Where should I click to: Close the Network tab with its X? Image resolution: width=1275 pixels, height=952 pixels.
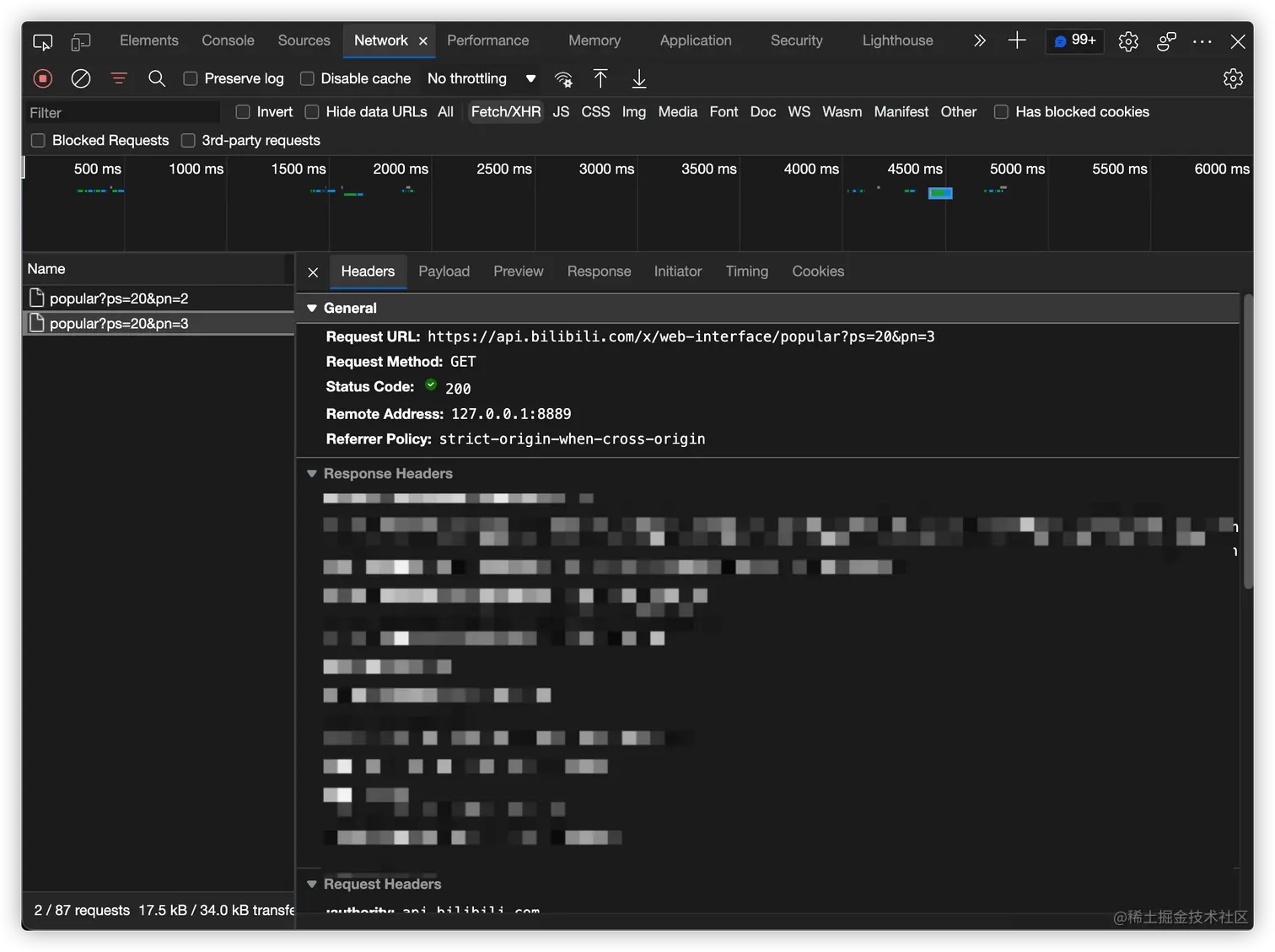tap(423, 41)
